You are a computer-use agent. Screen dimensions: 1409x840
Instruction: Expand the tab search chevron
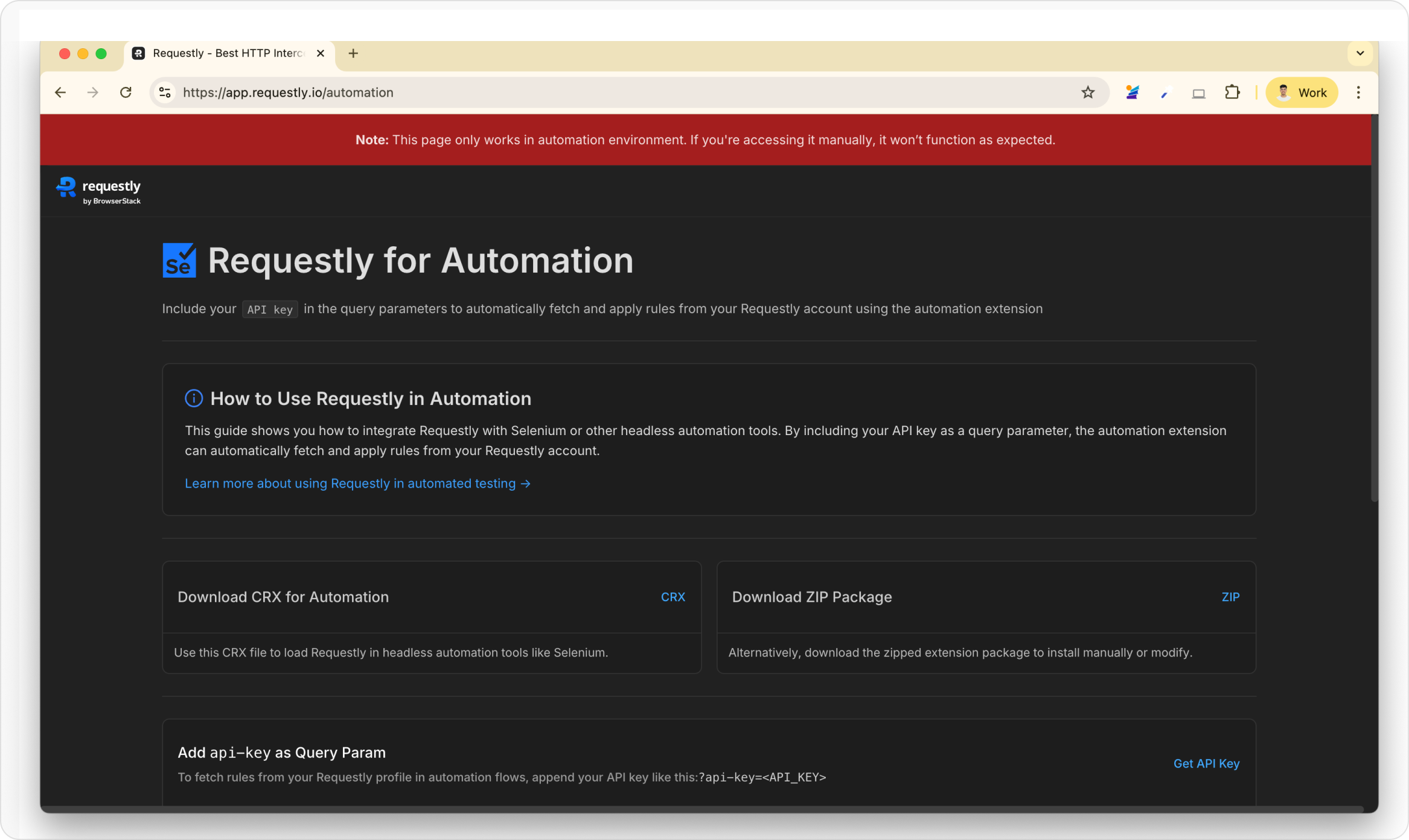click(1360, 53)
